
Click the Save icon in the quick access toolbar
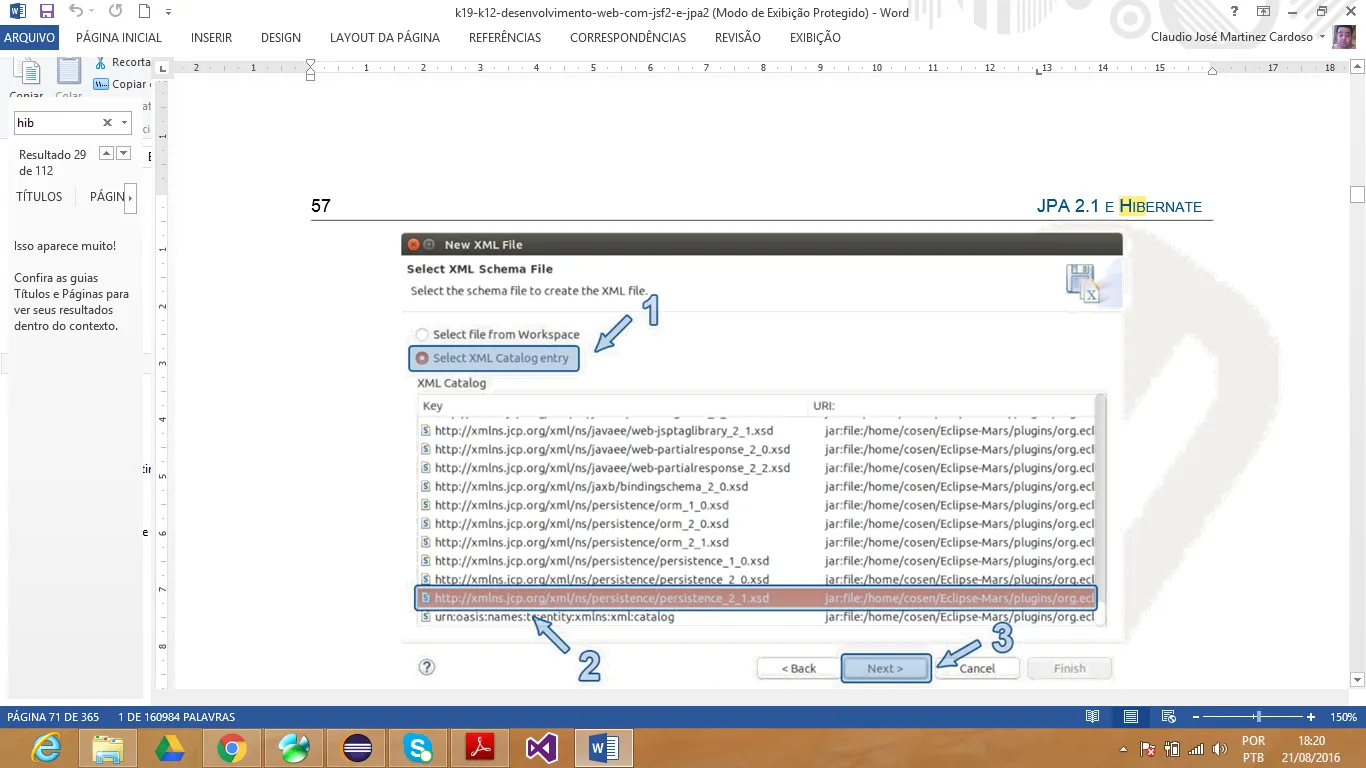click(47, 12)
